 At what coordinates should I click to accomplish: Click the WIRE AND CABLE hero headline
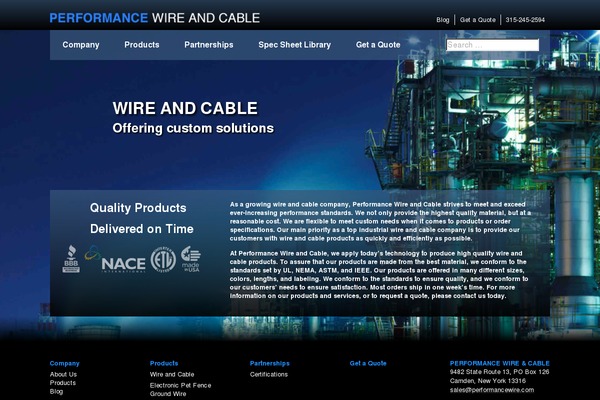[185, 108]
